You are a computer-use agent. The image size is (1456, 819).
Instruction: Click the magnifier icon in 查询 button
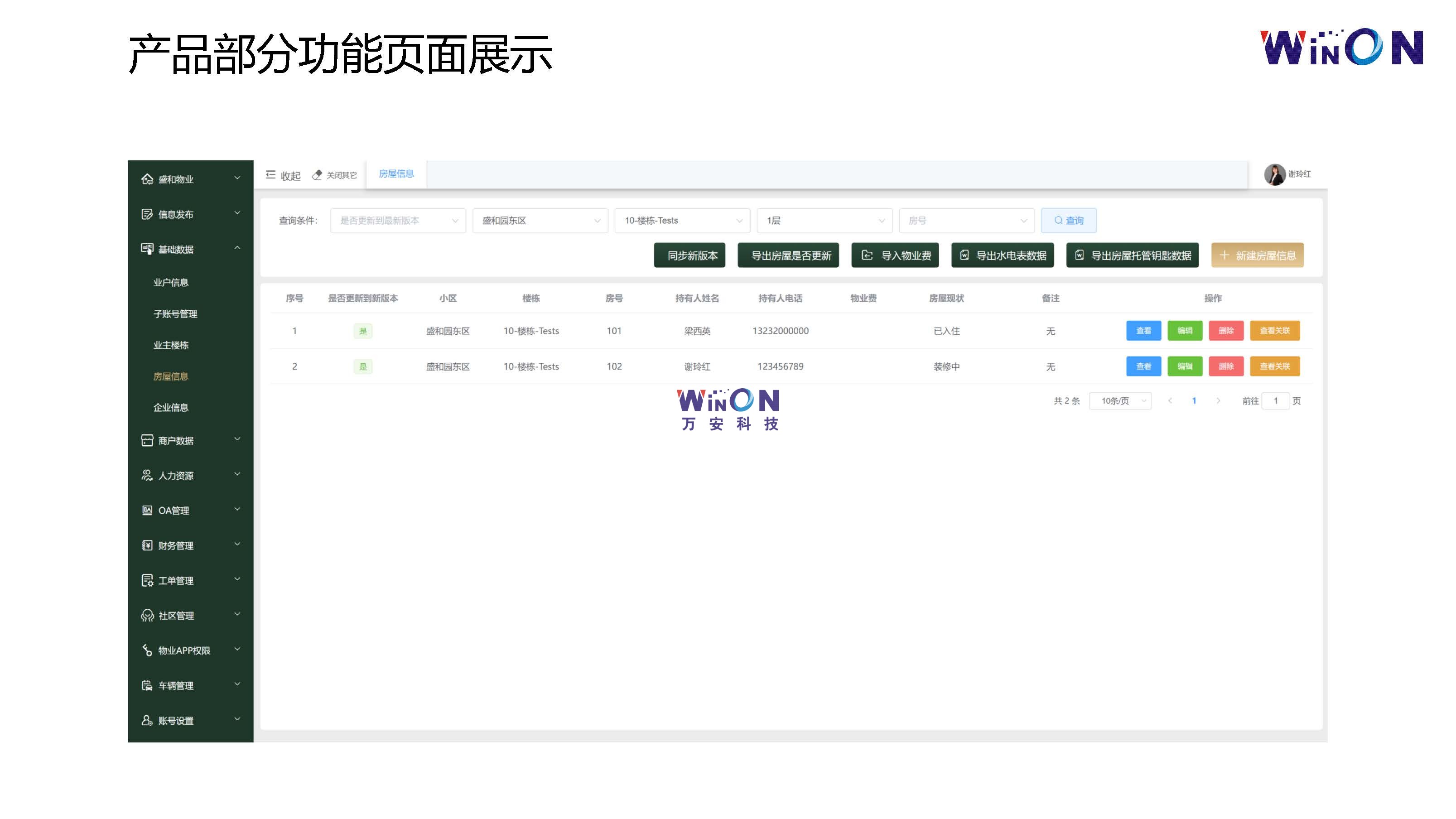pos(1058,221)
